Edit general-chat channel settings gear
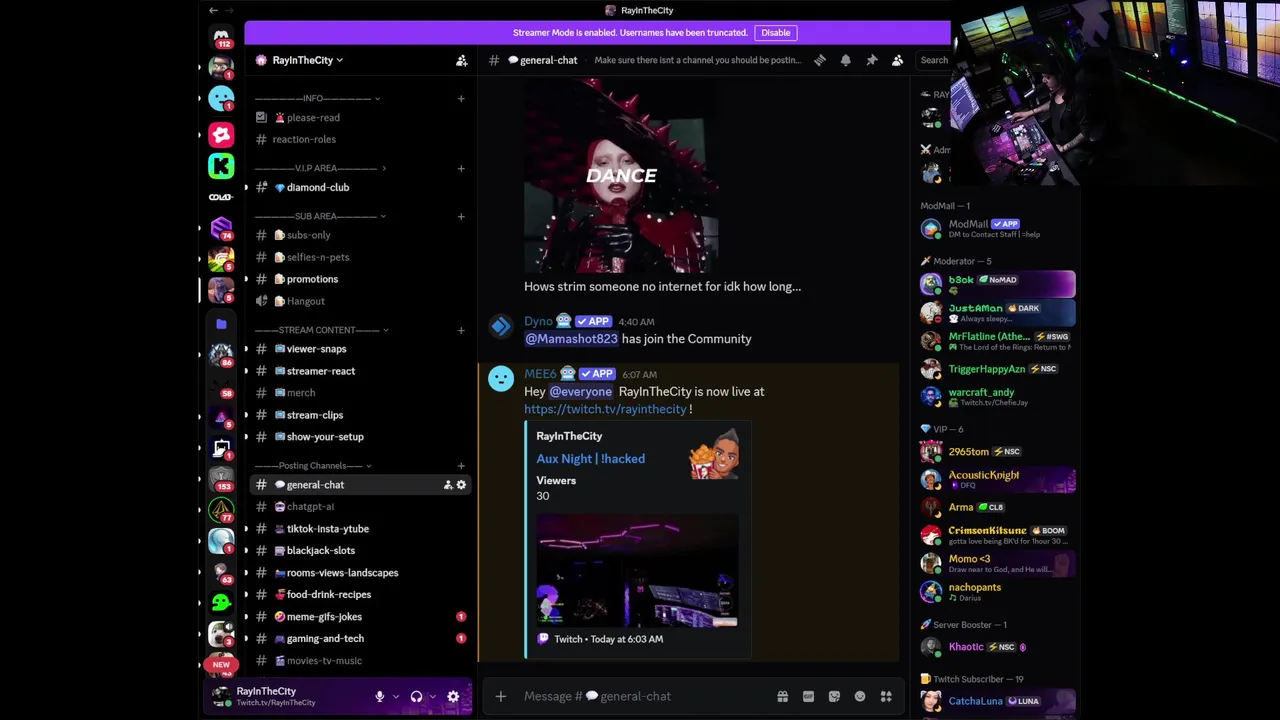Screen dimensions: 1280x720 (461, 485)
